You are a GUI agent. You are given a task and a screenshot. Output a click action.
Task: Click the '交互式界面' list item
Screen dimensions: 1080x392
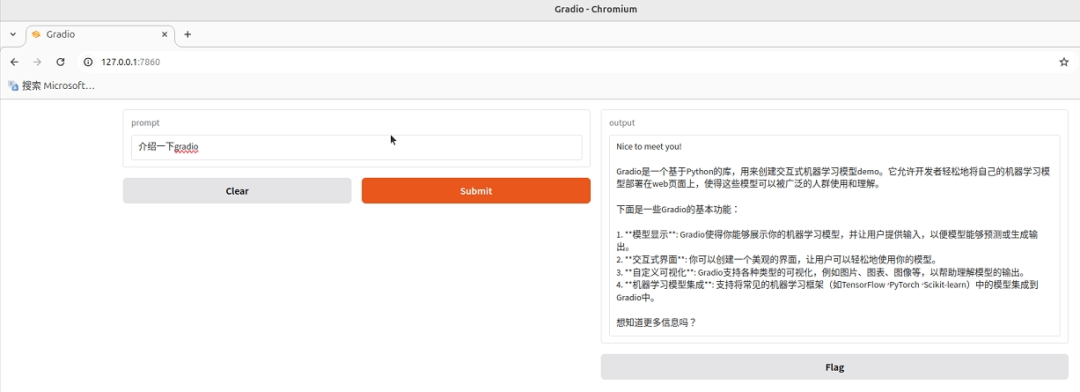pyautogui.click(x=777, y=260)
